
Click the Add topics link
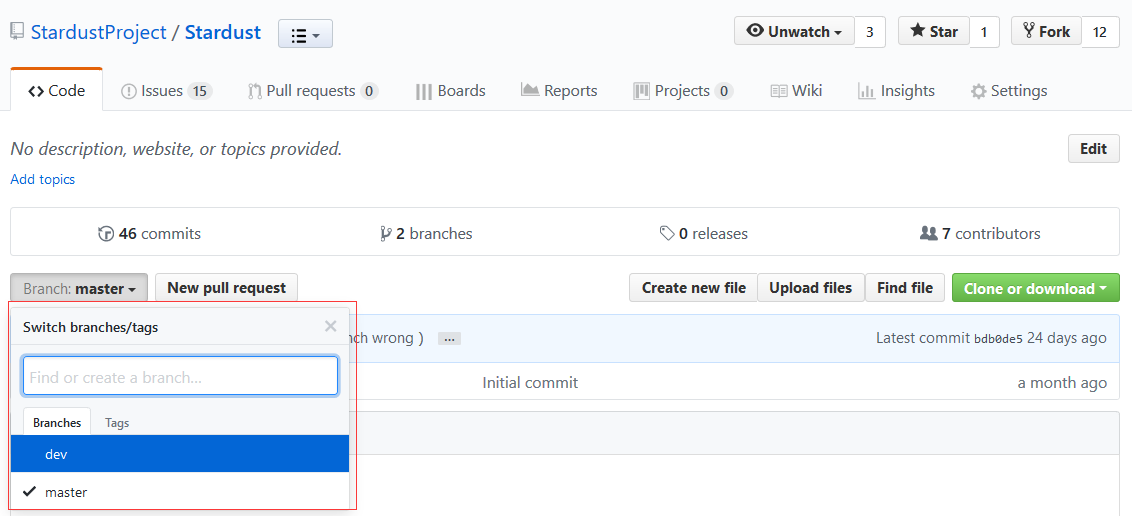(x=42, y=179)
